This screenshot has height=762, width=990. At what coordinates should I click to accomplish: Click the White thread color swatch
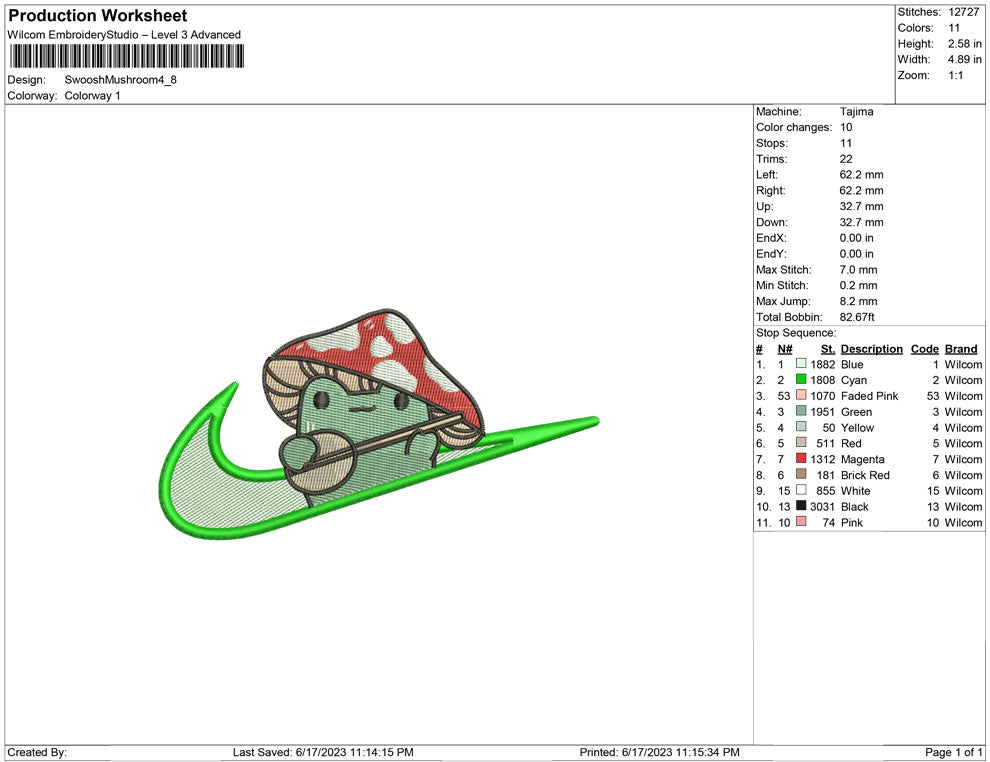(x=801, y=490)
